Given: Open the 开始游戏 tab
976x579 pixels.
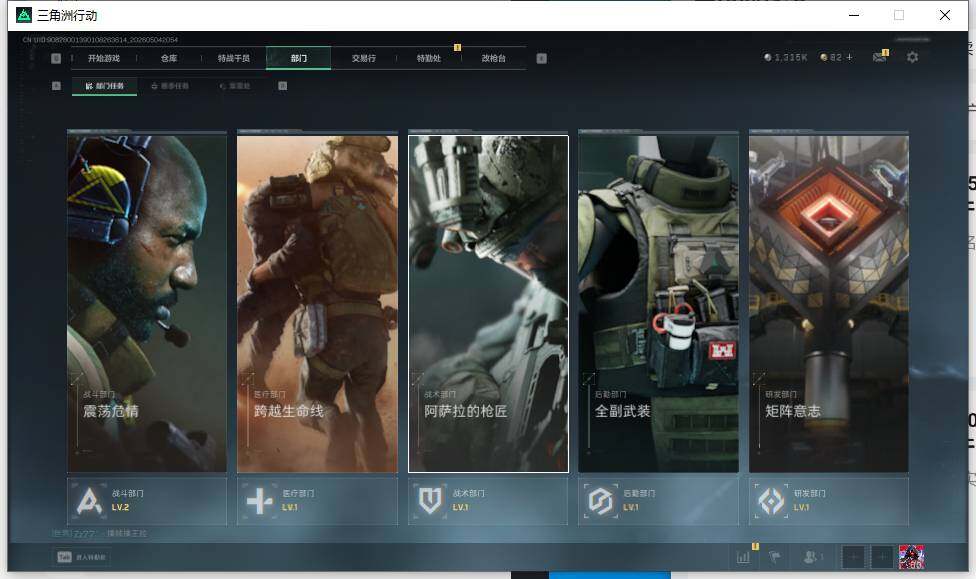Looking at the screenshot, I should 104,58.
